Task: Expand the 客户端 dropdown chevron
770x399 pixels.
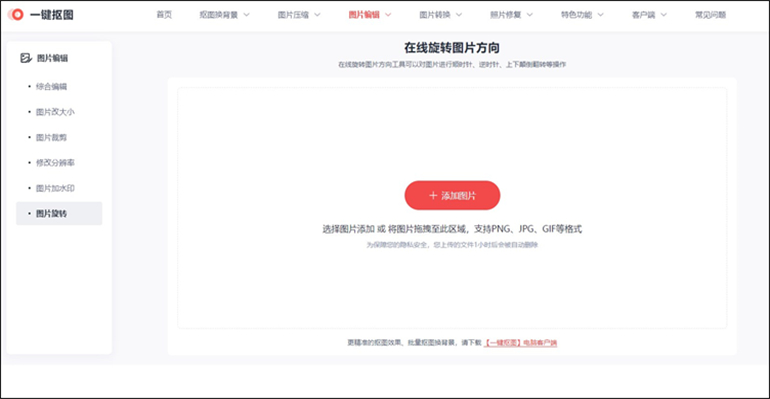Action: coord(663,15)
